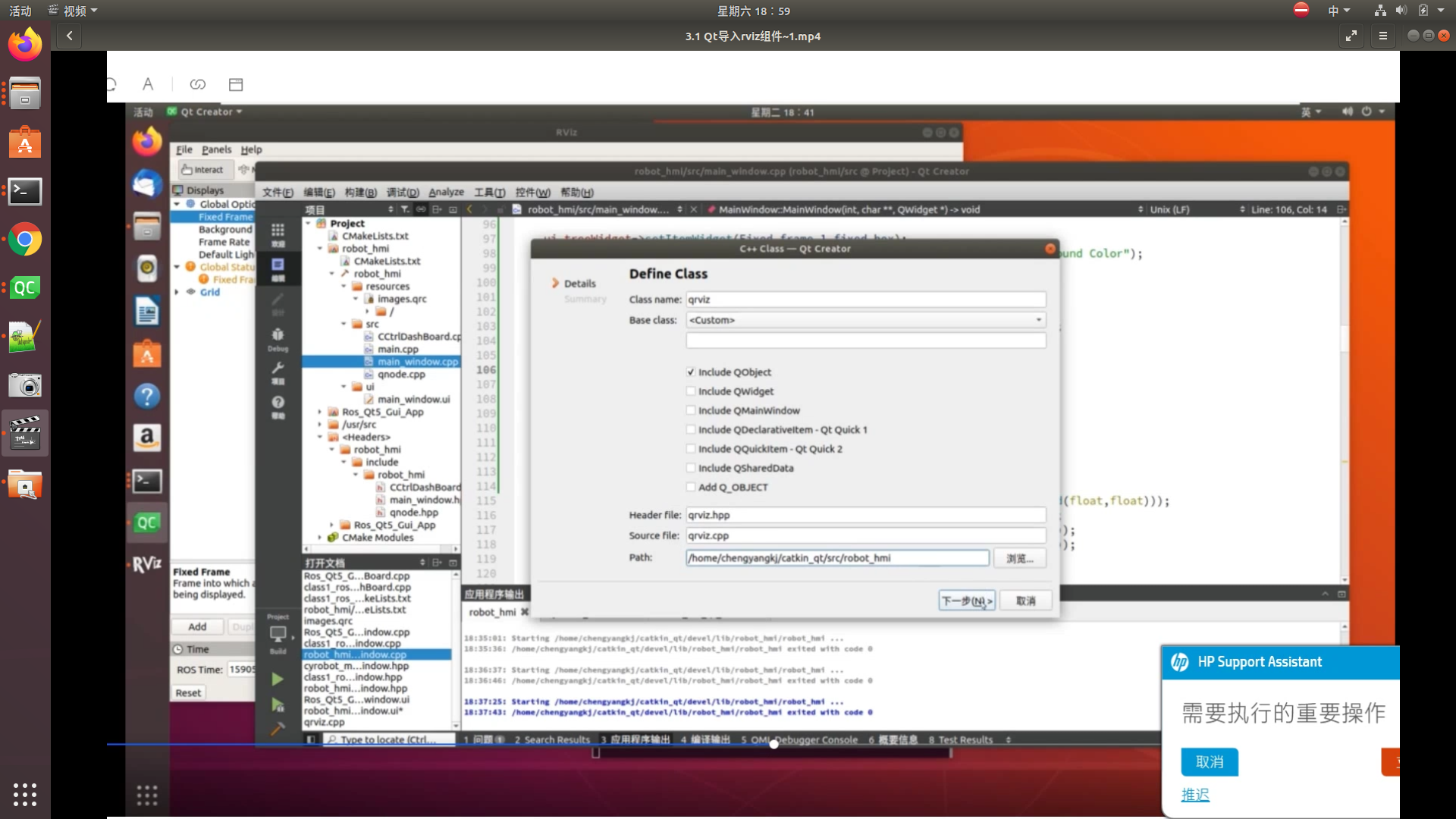Open the 构建(B) menu in Qt Creator

pyautogui.click(x=360, y=193)
